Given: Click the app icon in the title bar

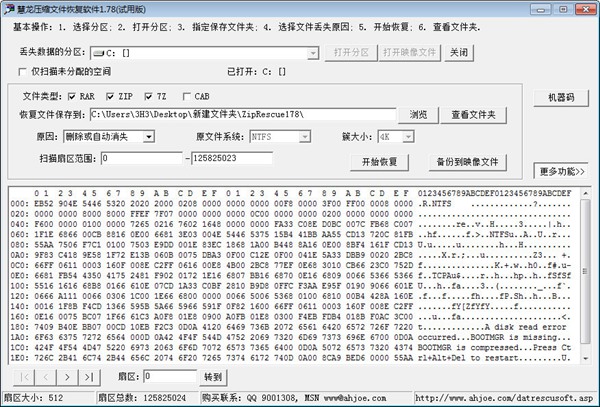Looking at the screenshot, I should point(9,9).
